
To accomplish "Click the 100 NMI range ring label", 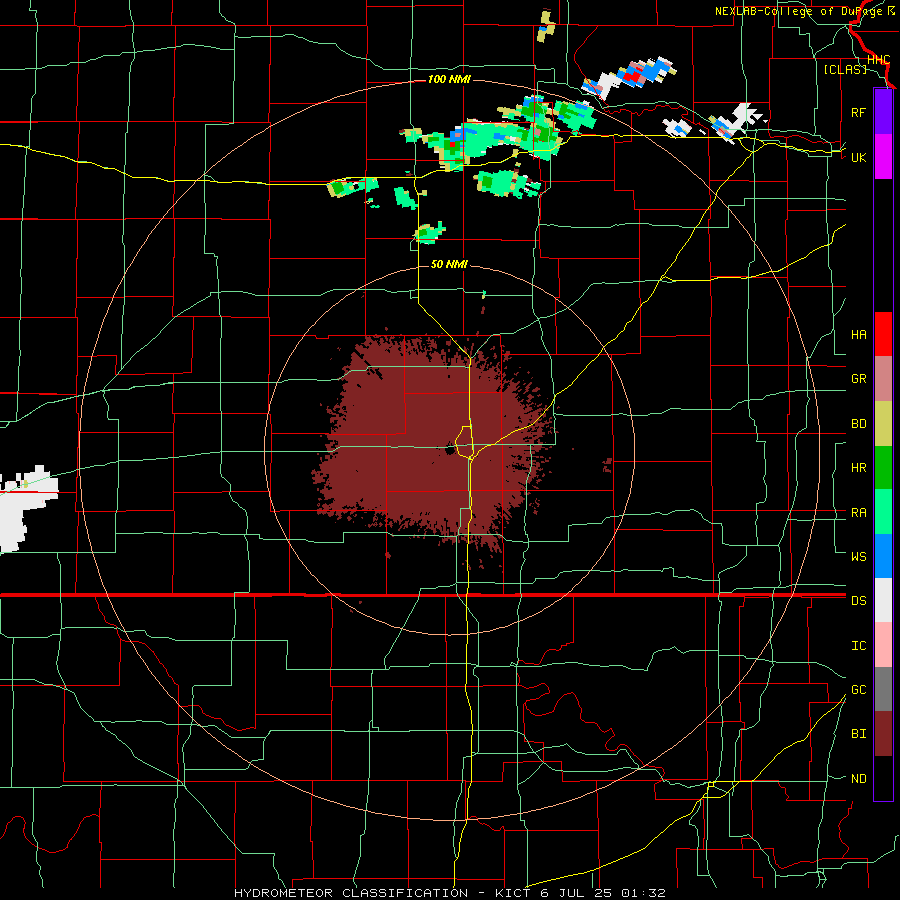I will pos(449,79).
